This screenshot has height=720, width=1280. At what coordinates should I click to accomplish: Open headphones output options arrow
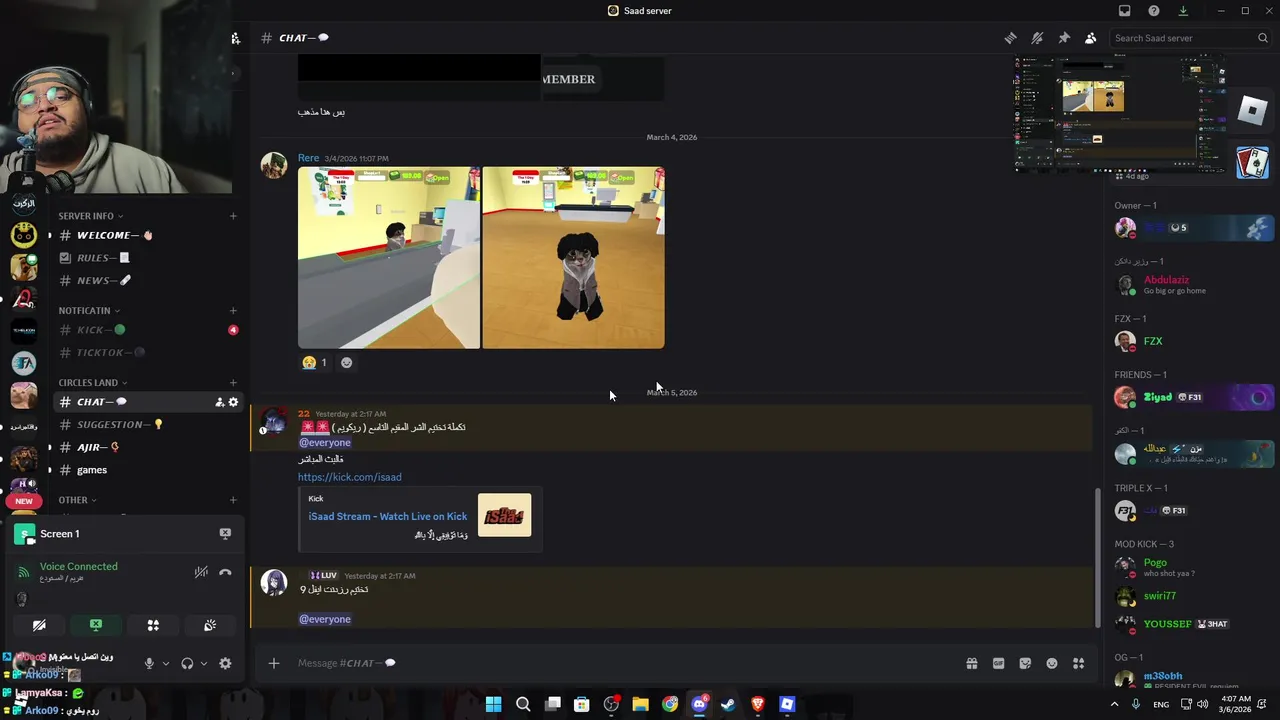click(x=204, y=663)
